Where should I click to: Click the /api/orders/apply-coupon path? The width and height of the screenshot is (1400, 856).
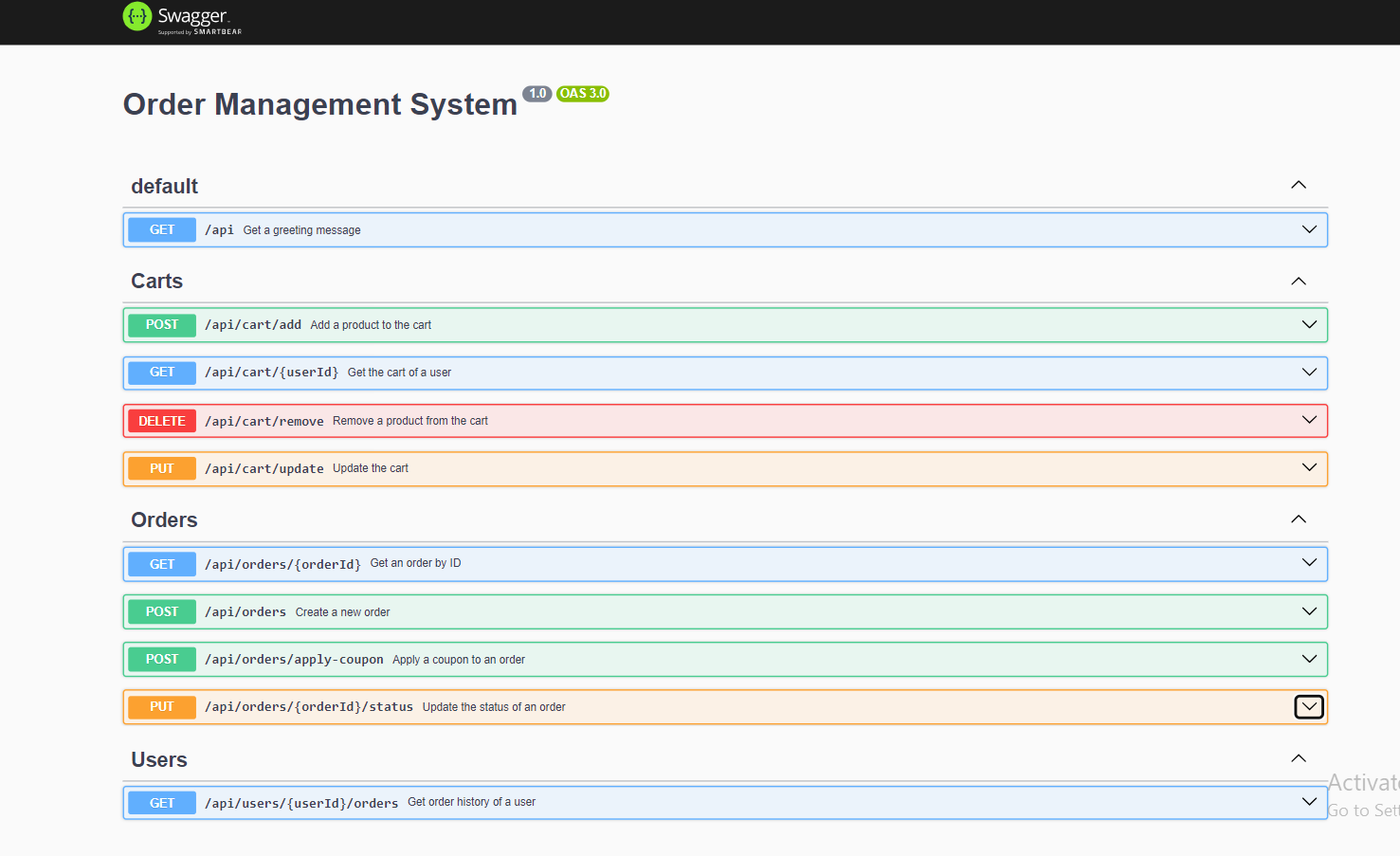pos(295,660)
